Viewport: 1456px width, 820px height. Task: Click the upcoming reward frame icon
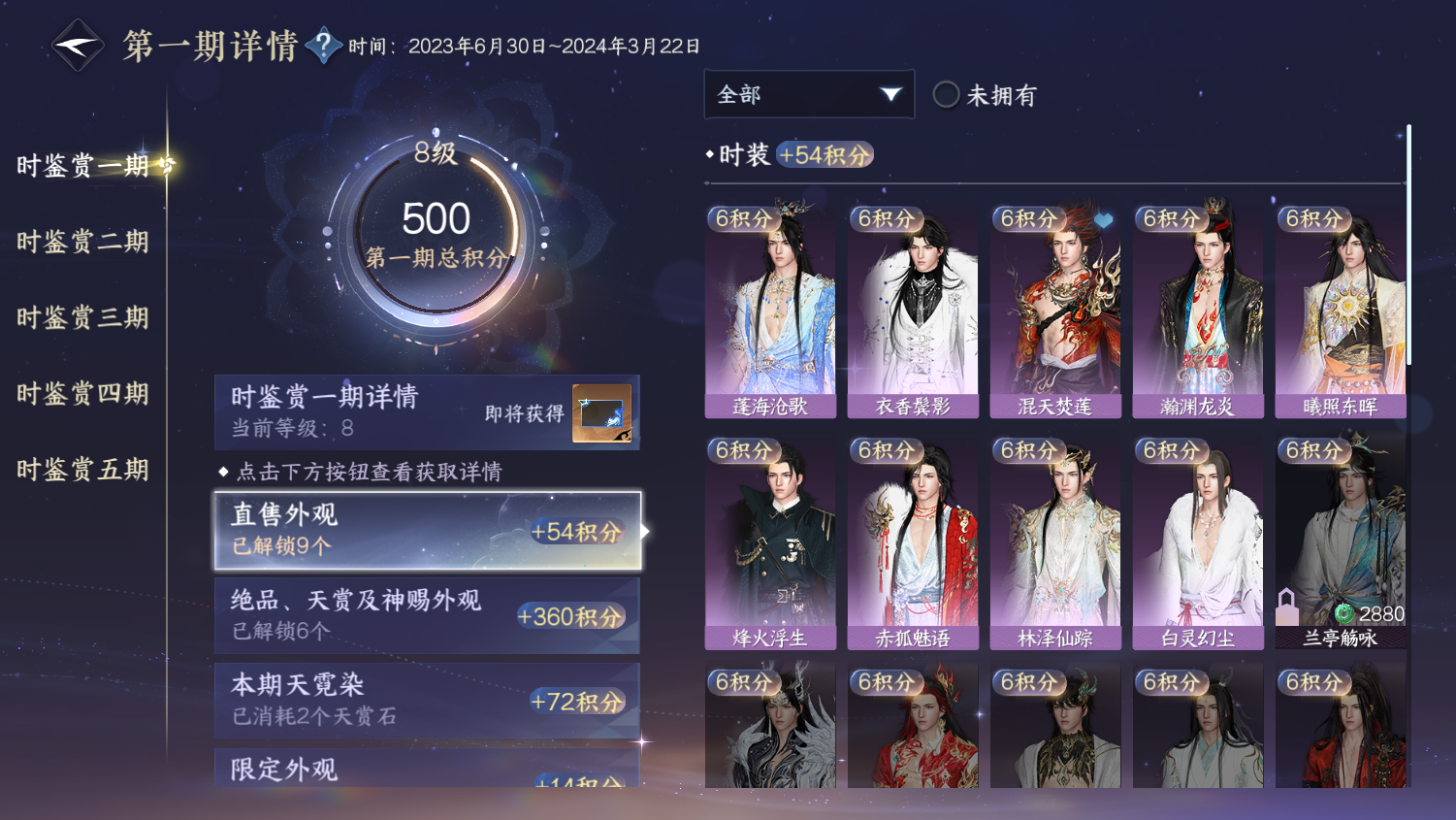coord(601,412)
